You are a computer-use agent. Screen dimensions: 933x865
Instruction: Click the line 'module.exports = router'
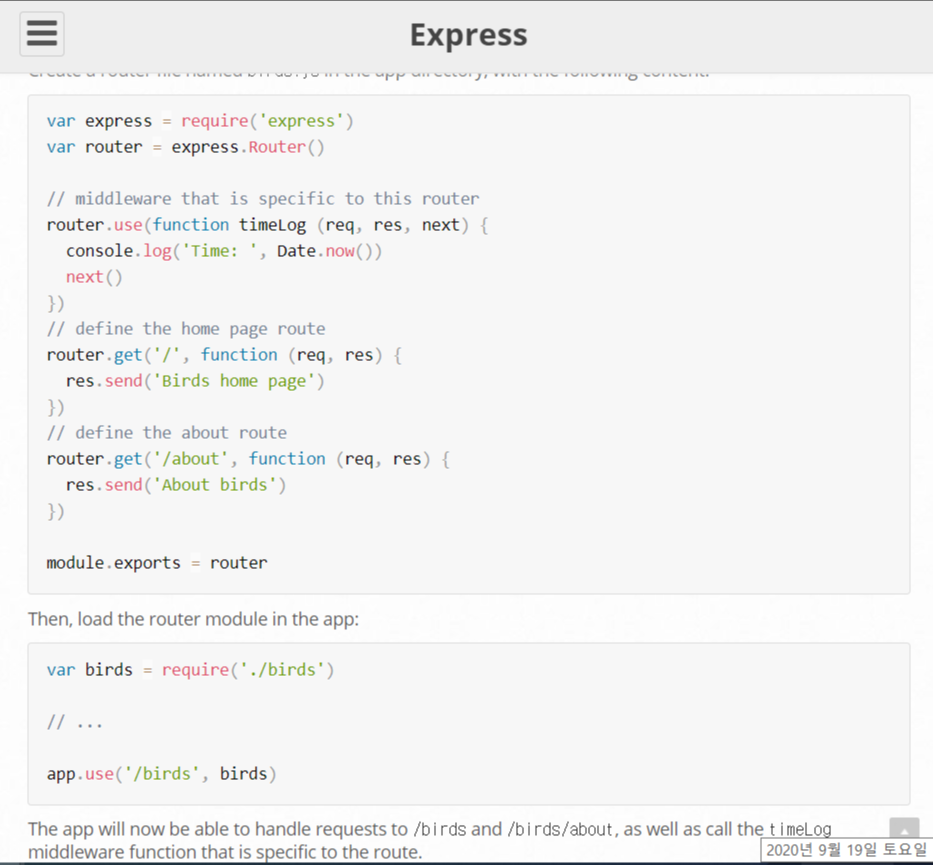click(157, 563)
